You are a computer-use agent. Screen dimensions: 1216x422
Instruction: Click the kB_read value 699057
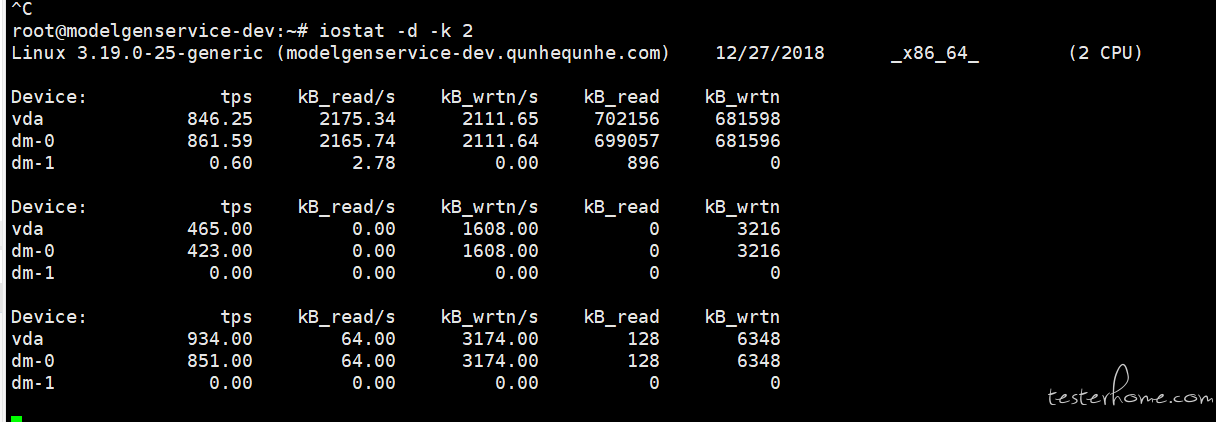(627, 141)
